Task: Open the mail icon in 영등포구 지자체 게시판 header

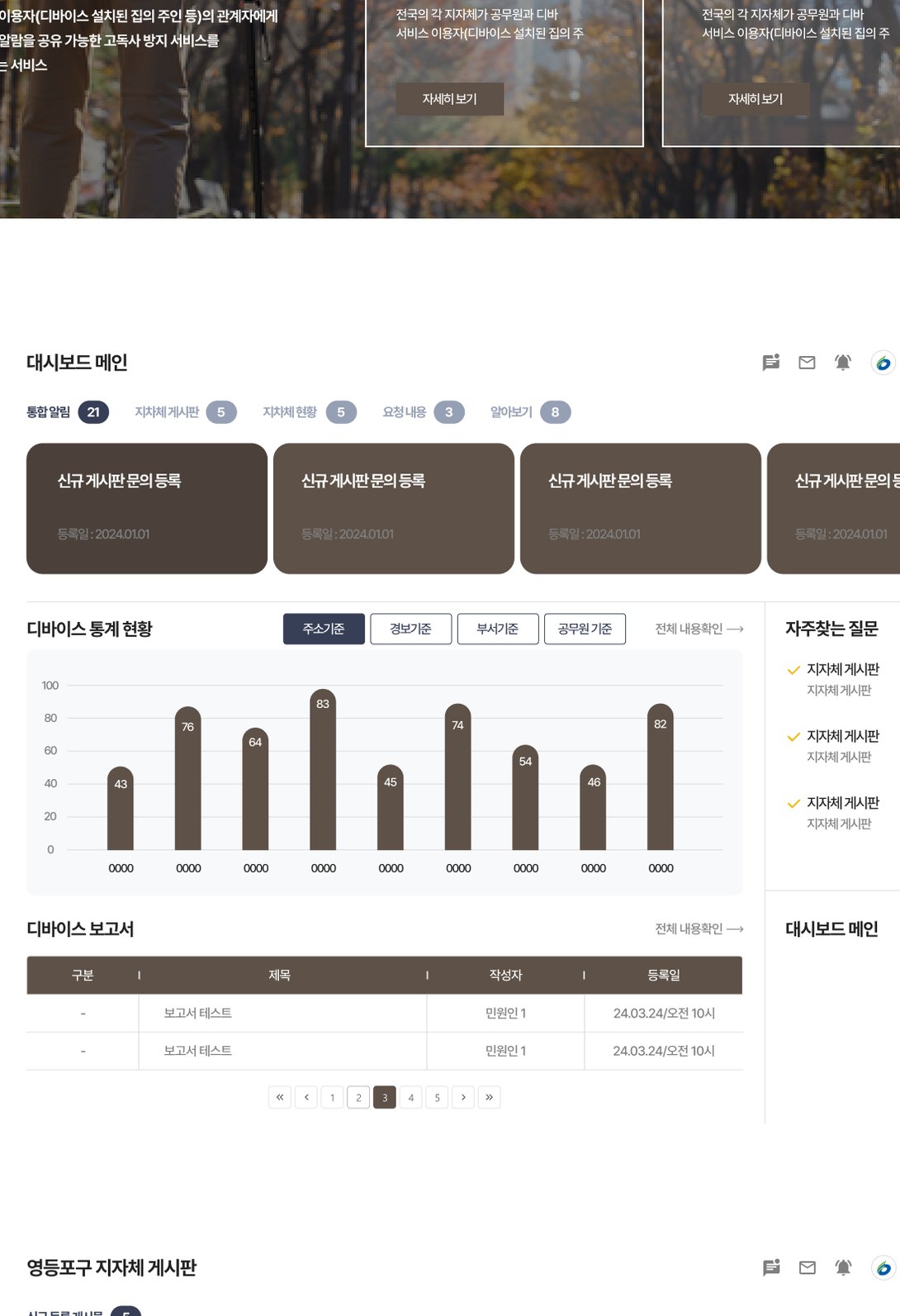Action: (807, 1268)
